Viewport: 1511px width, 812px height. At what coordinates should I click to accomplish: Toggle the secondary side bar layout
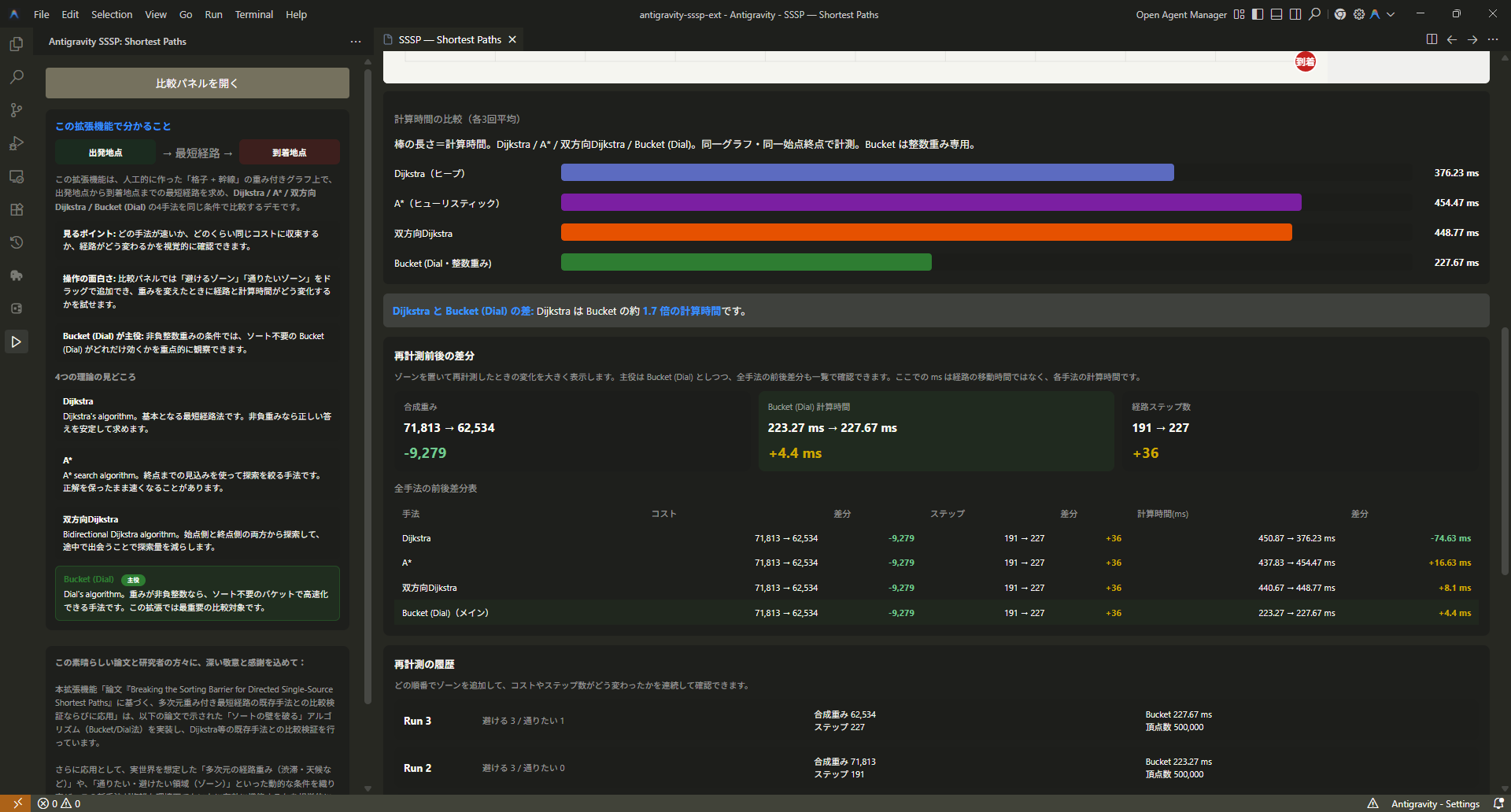(1295, 14)
